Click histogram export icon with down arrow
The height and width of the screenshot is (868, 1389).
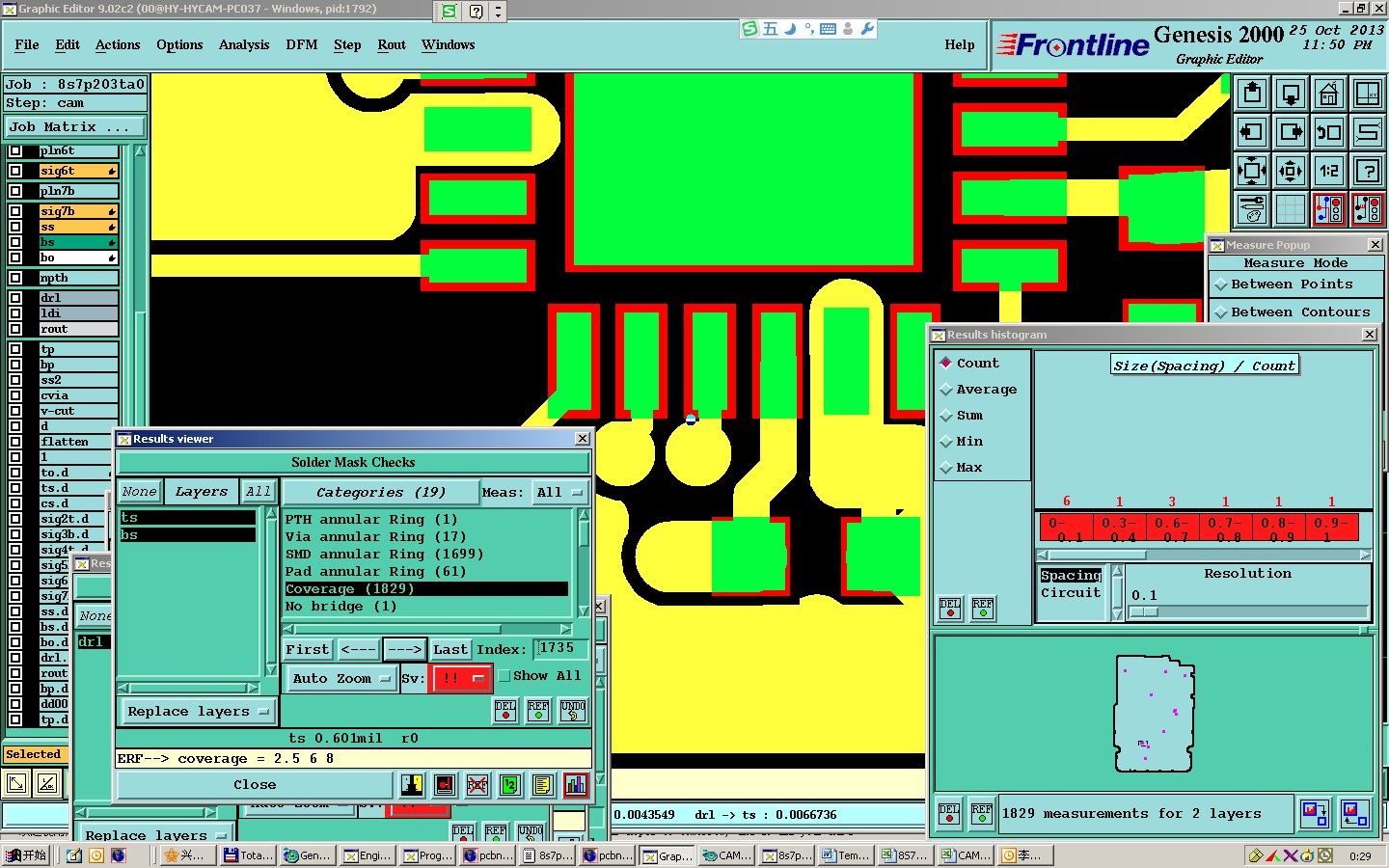[1315, 814]
